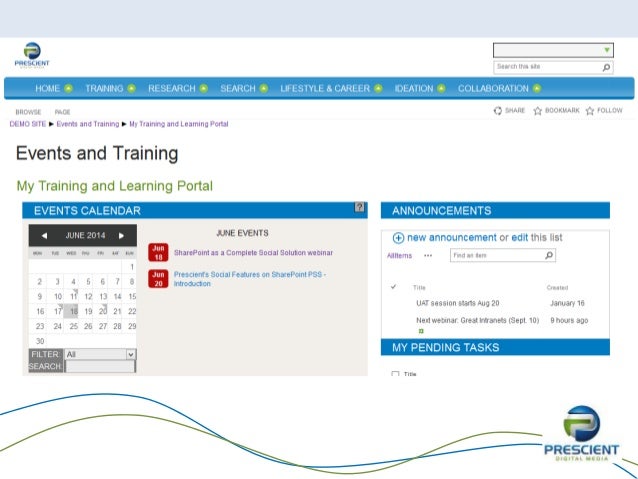Open Prescient's Social Features on SharePoint PSS link
638x479 pixels.
tap(250, 279)
